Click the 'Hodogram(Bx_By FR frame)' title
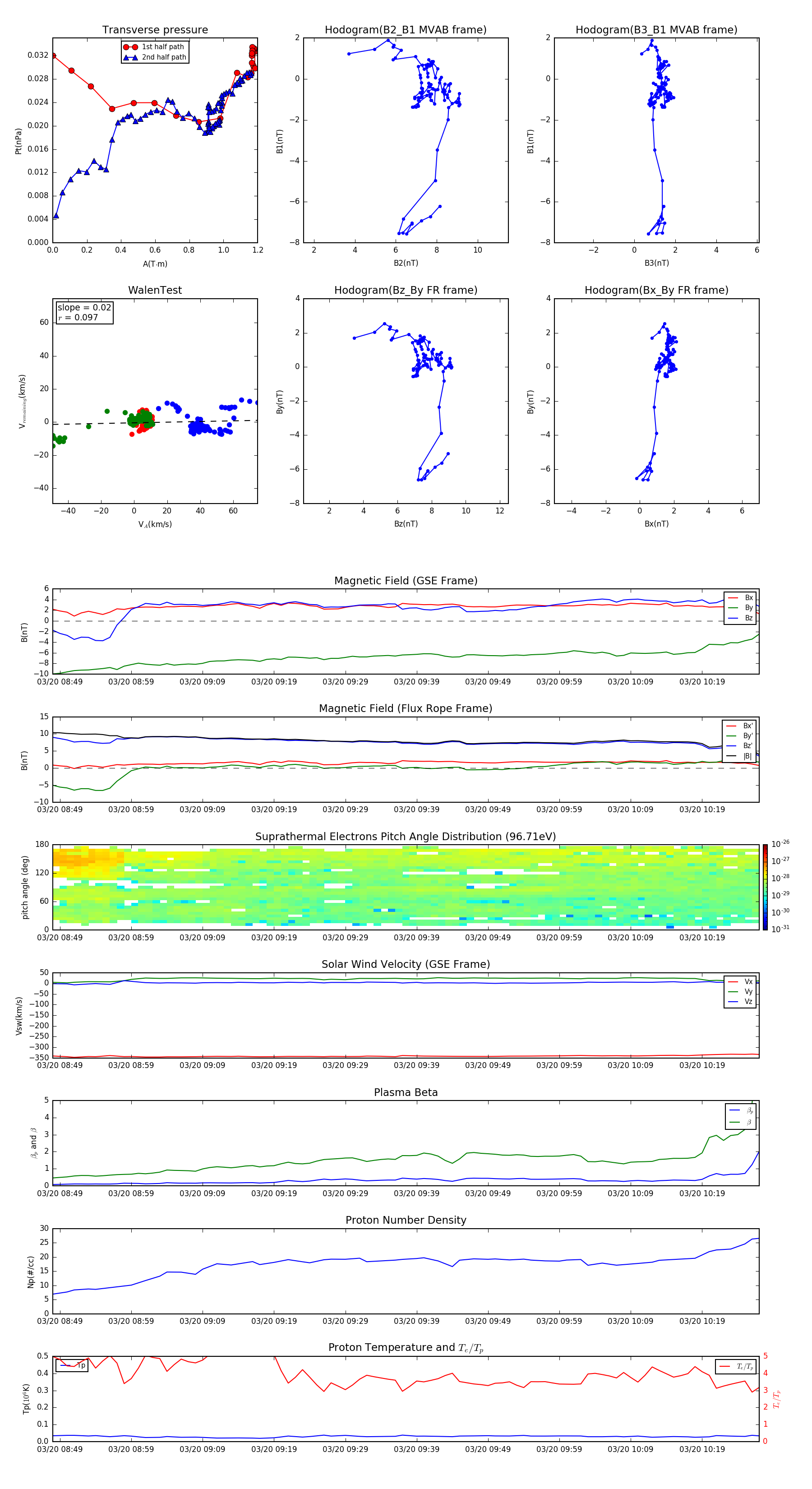 coord(656,290)
